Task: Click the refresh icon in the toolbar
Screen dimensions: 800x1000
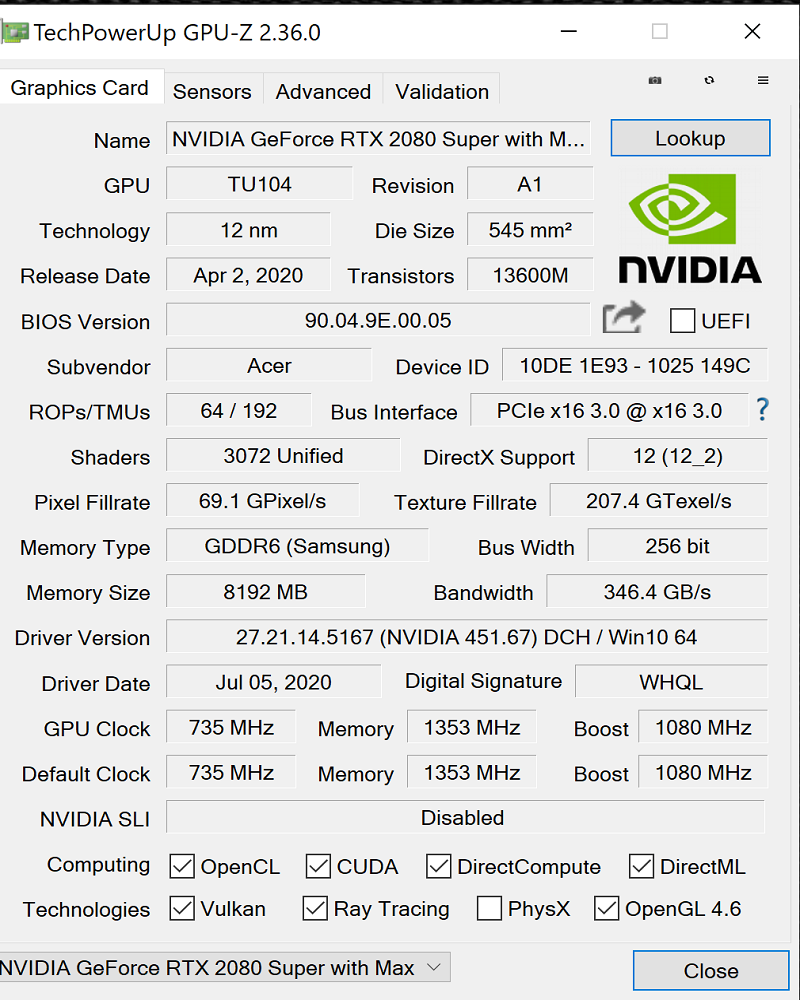Action: point(709,80)
